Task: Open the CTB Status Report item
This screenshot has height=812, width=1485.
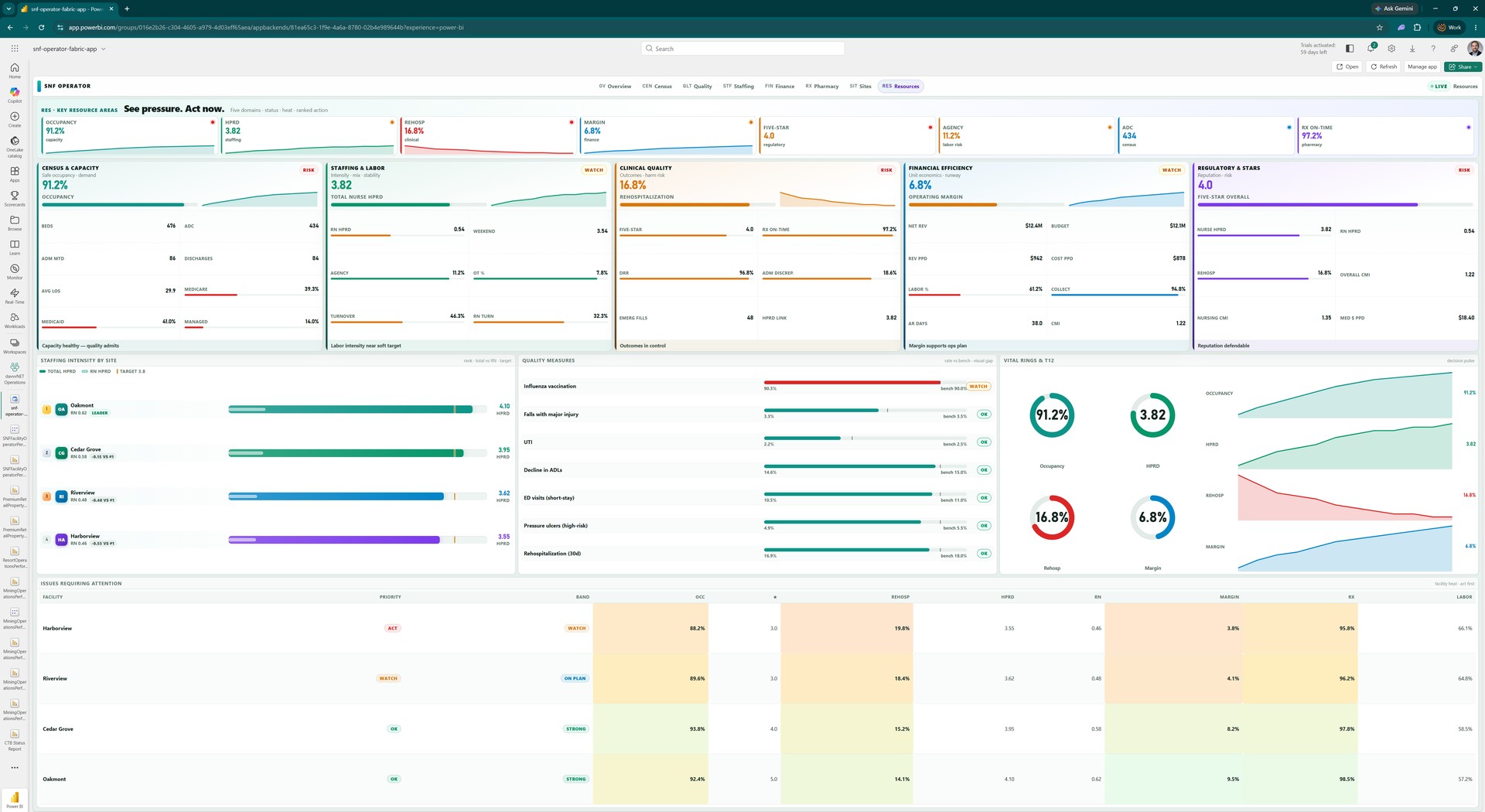Action: click(x=15, y=739)
